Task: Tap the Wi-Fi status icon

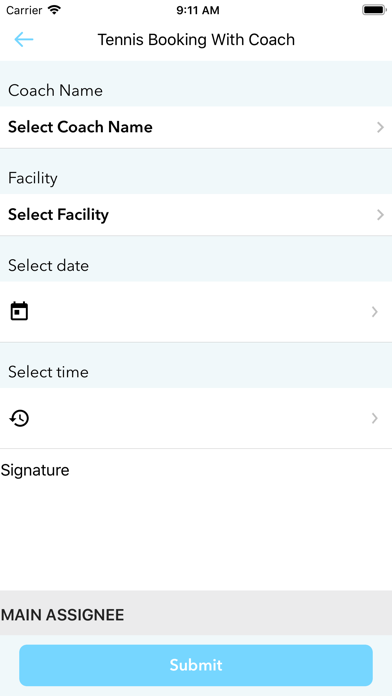Action: point(54,10)
